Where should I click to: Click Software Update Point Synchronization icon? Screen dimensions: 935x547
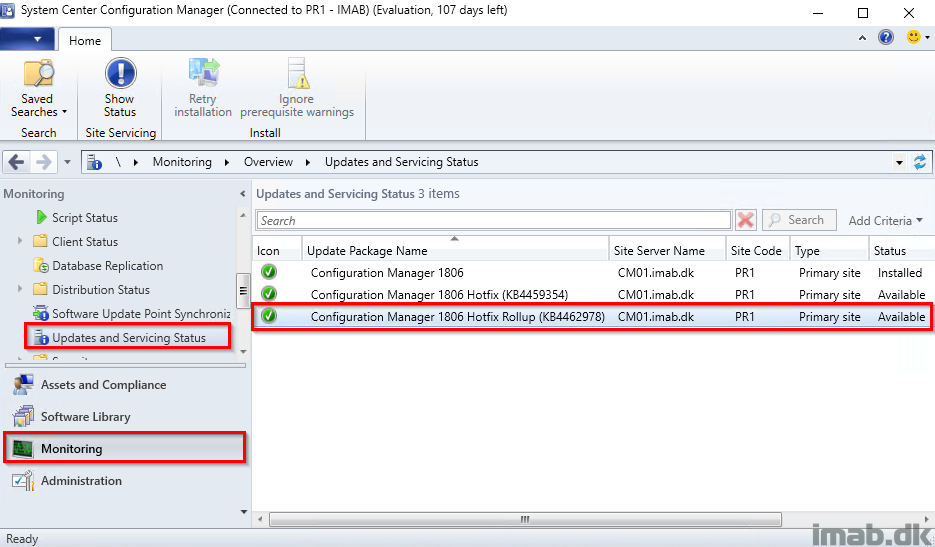[41, 313]
